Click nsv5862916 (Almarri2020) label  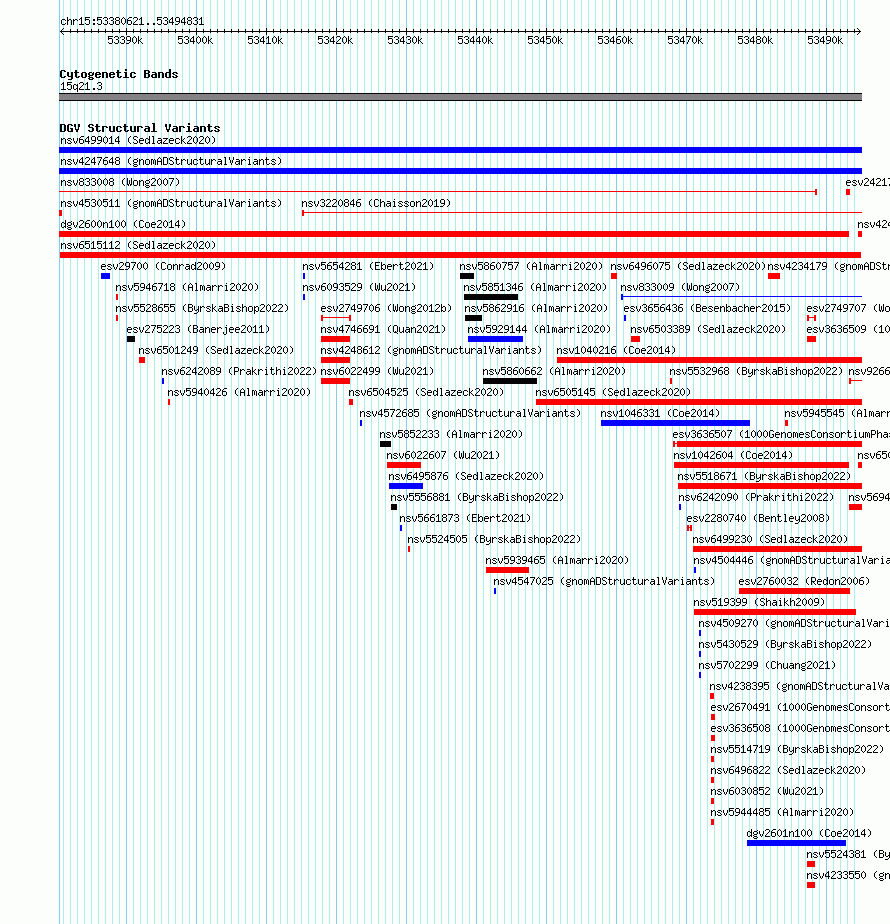pyautogui.click(x=536, y=308)
